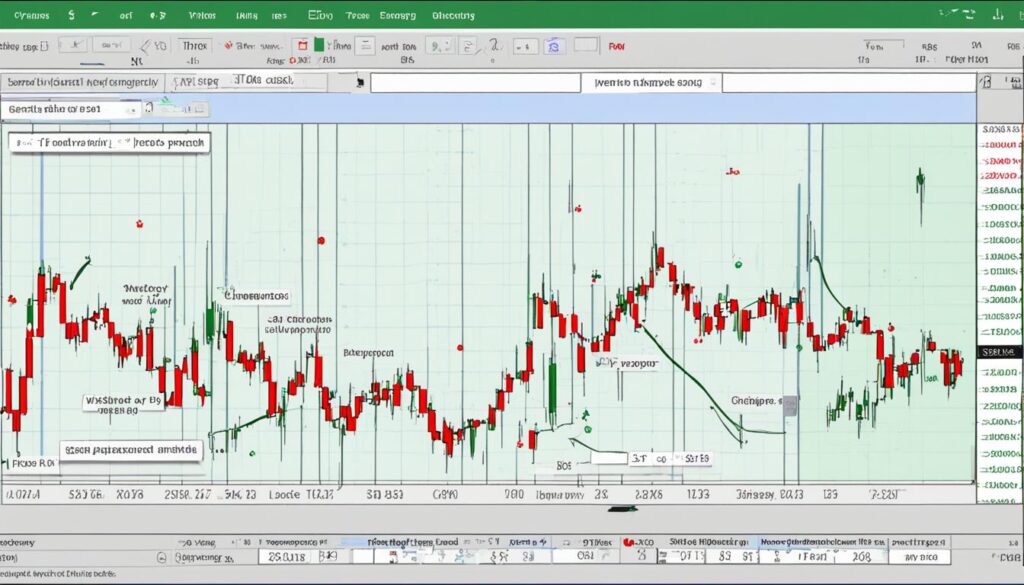
Task: Click the black horizontal scrollbar handle below the chart
Action: 622,509
